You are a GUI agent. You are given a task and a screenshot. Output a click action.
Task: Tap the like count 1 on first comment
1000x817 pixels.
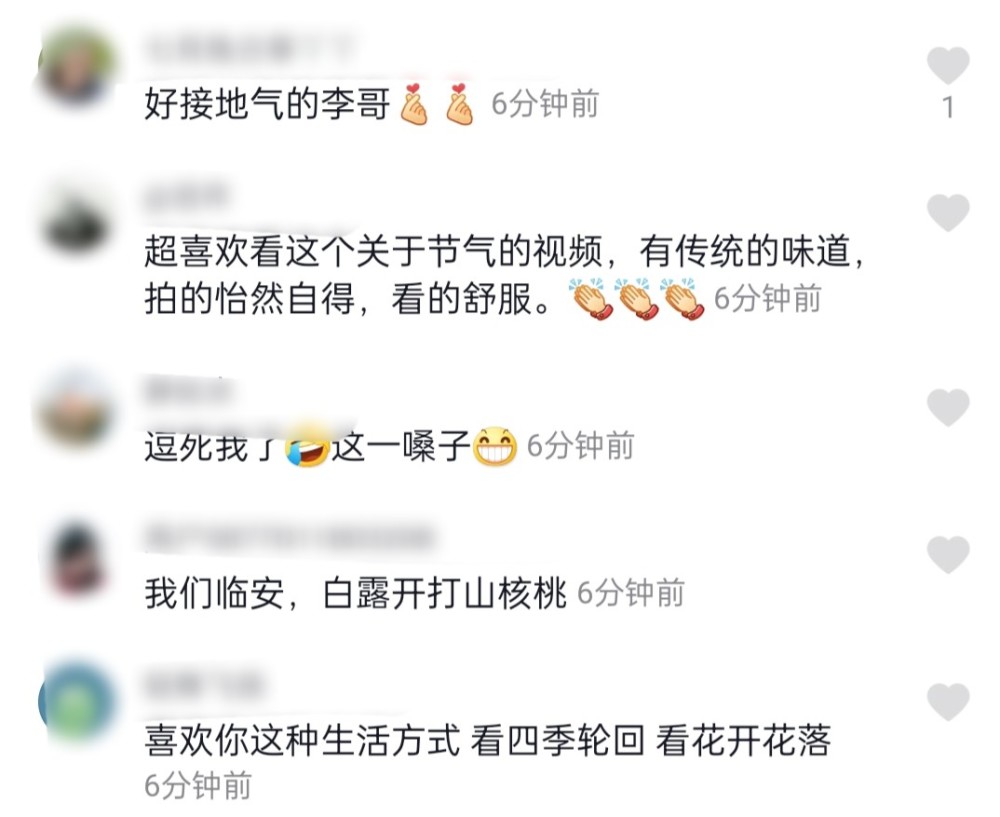tap(948, 108)
